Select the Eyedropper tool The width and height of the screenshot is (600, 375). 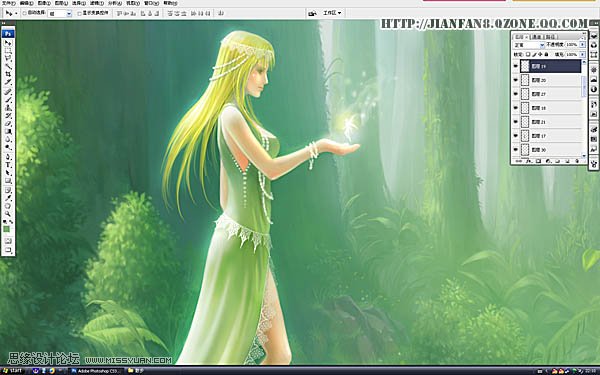(8, 197)
